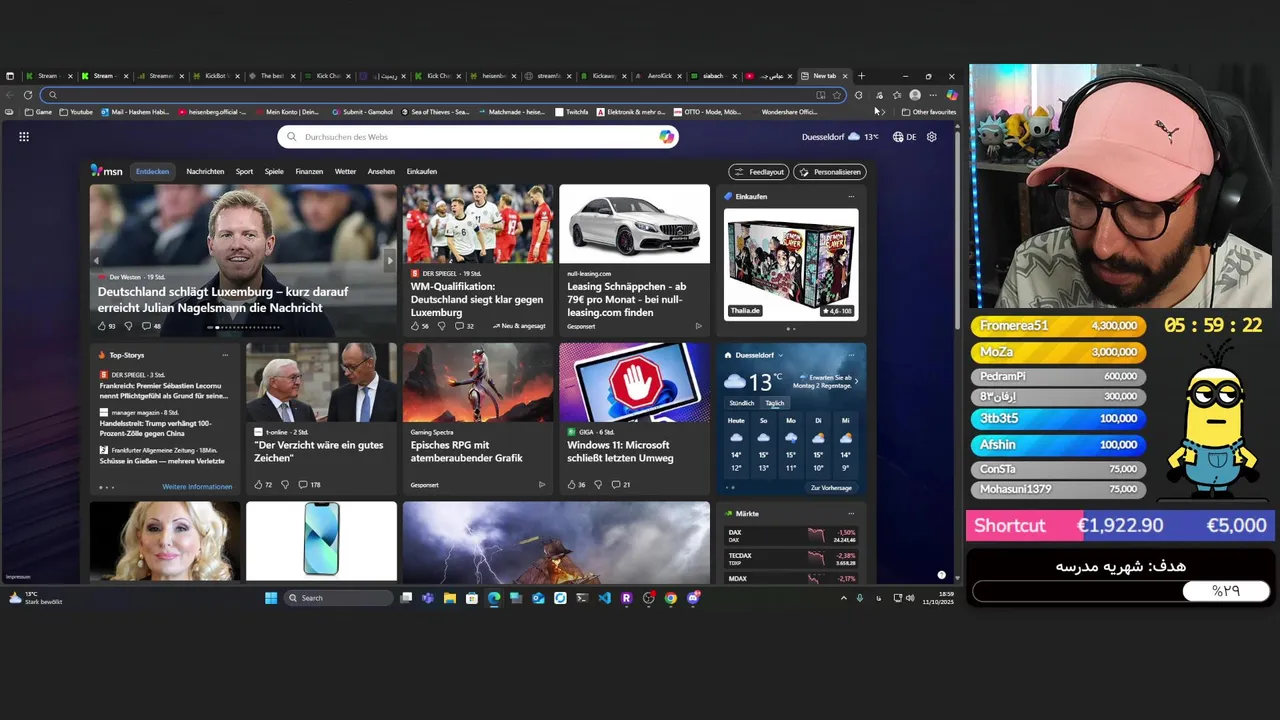Image resolution: width=1280 pixels, height=720 pixels.
Task: Select the Spiele tab
Action: coord(274,172)
